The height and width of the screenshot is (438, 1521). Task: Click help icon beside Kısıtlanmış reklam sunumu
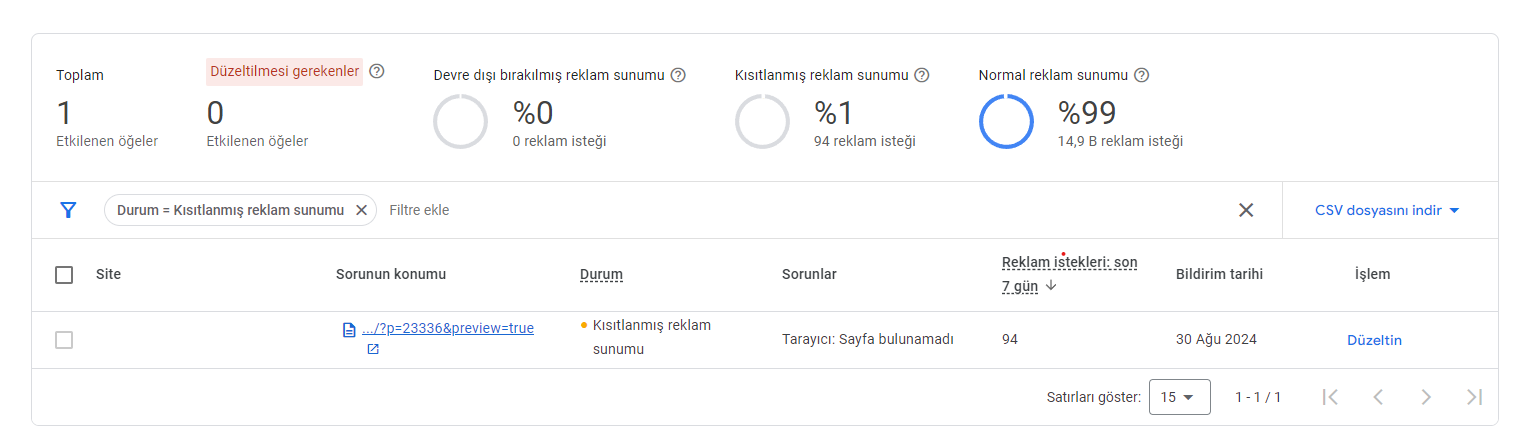pyautogui.click(x=922, y=75)
